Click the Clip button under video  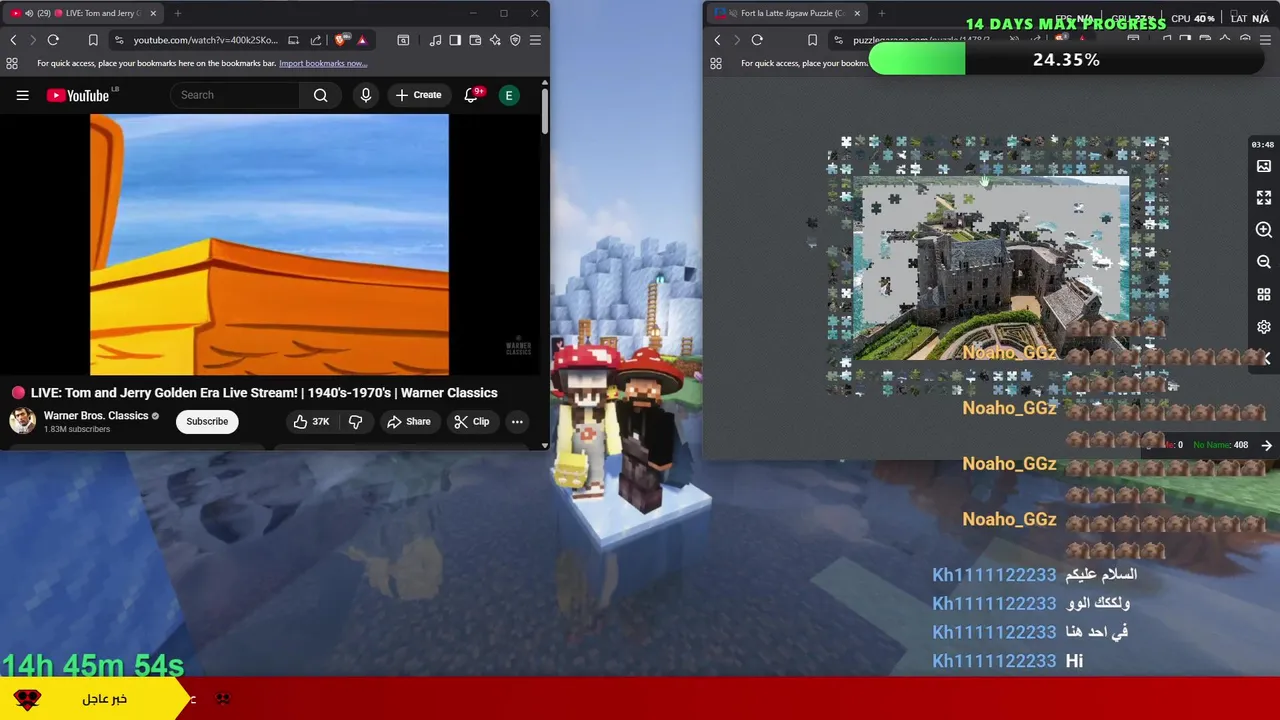[x=471, y=421]
